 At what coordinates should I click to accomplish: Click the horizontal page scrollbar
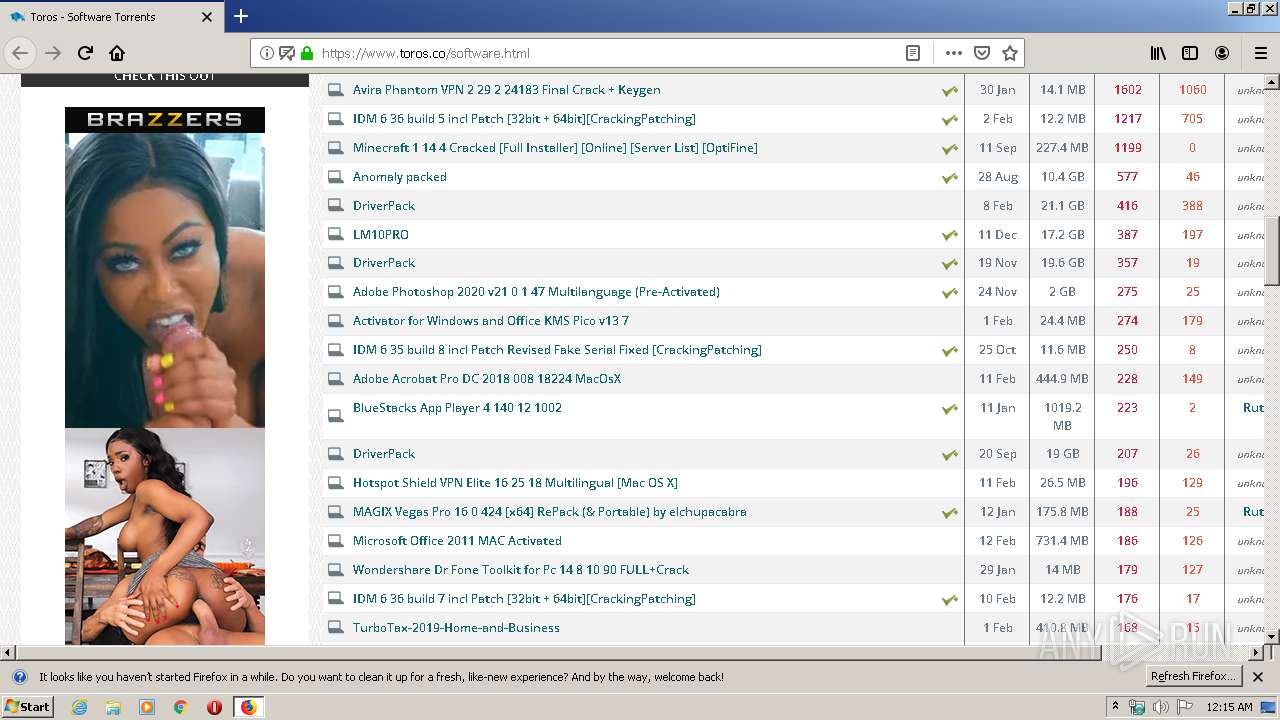pos(560,653)
